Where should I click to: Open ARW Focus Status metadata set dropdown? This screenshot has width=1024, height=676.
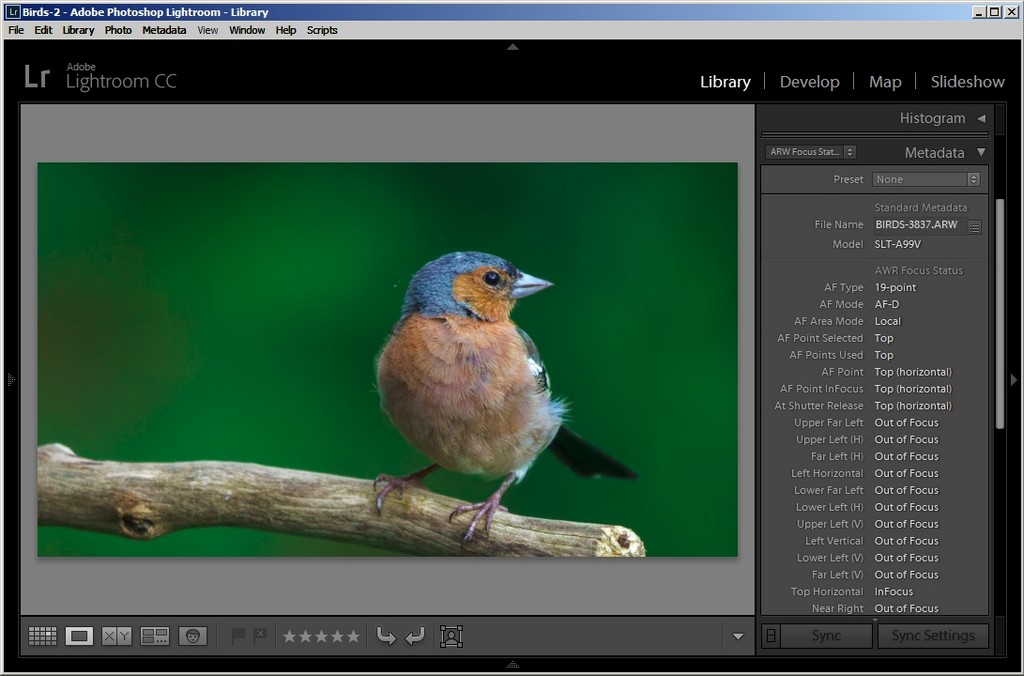pyautogui.click(x=810, y=152)
